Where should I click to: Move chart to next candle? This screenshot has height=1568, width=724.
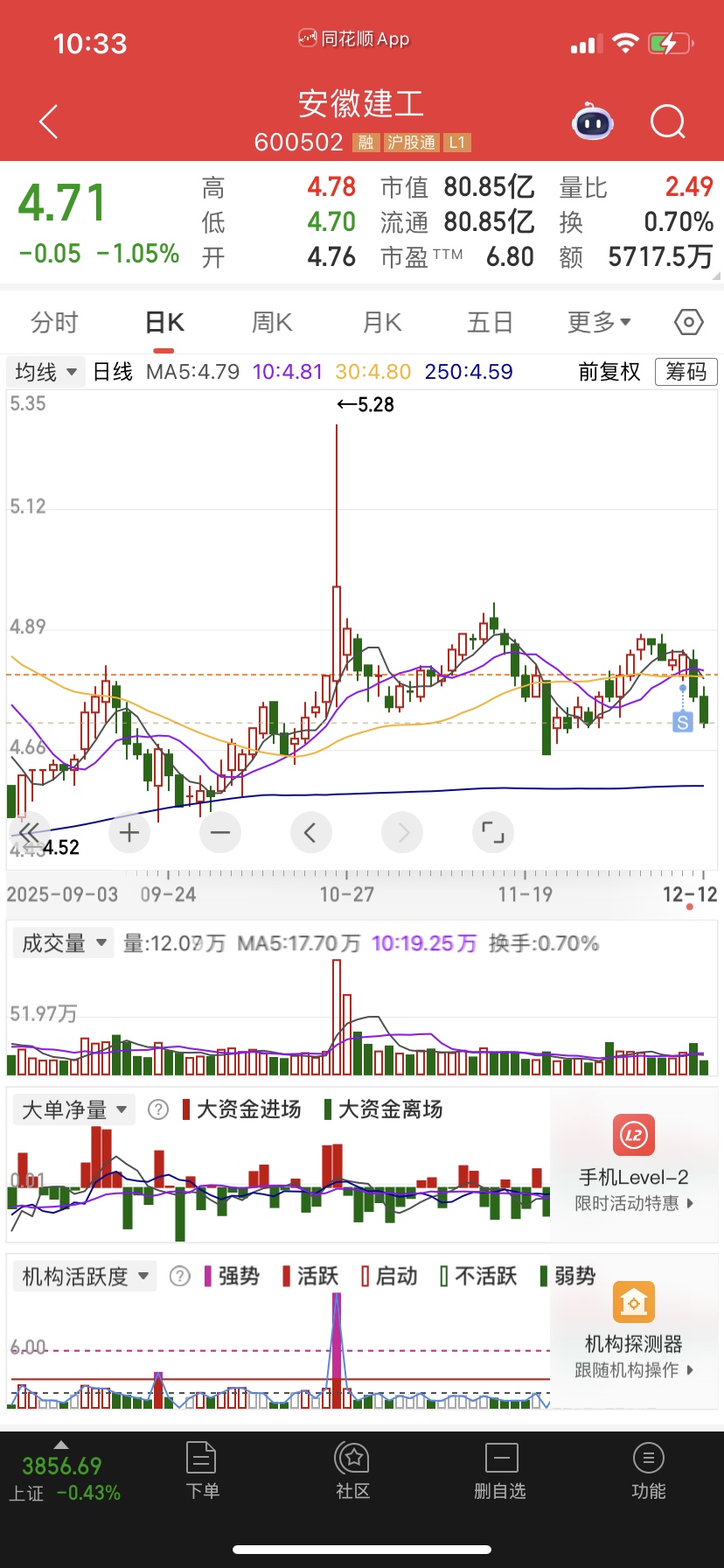click(x=402, y=832)
